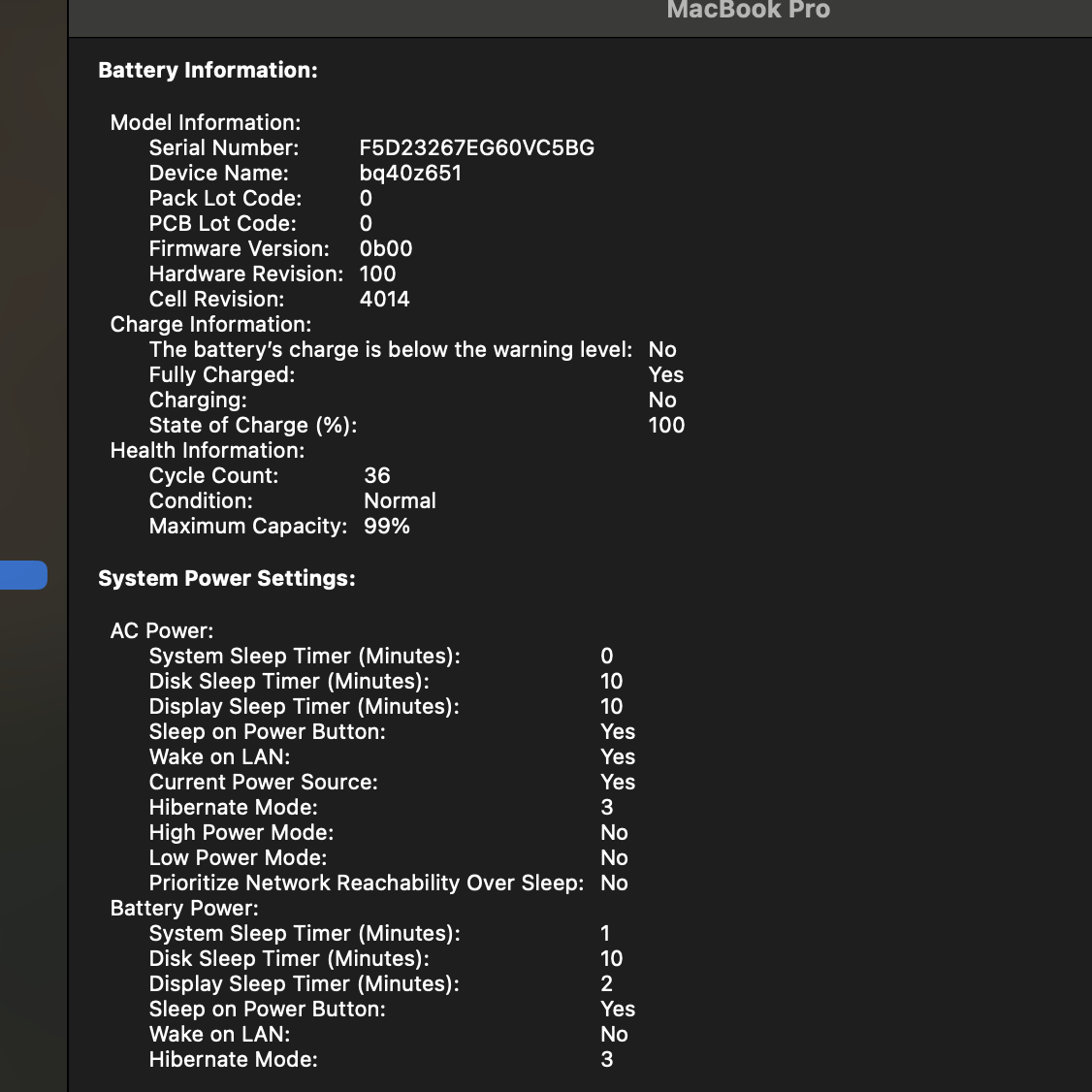This screenshot has width=1092, height=1092.
Task: Click the Cycle Count value 36
Action: click(x=376, y=475)
